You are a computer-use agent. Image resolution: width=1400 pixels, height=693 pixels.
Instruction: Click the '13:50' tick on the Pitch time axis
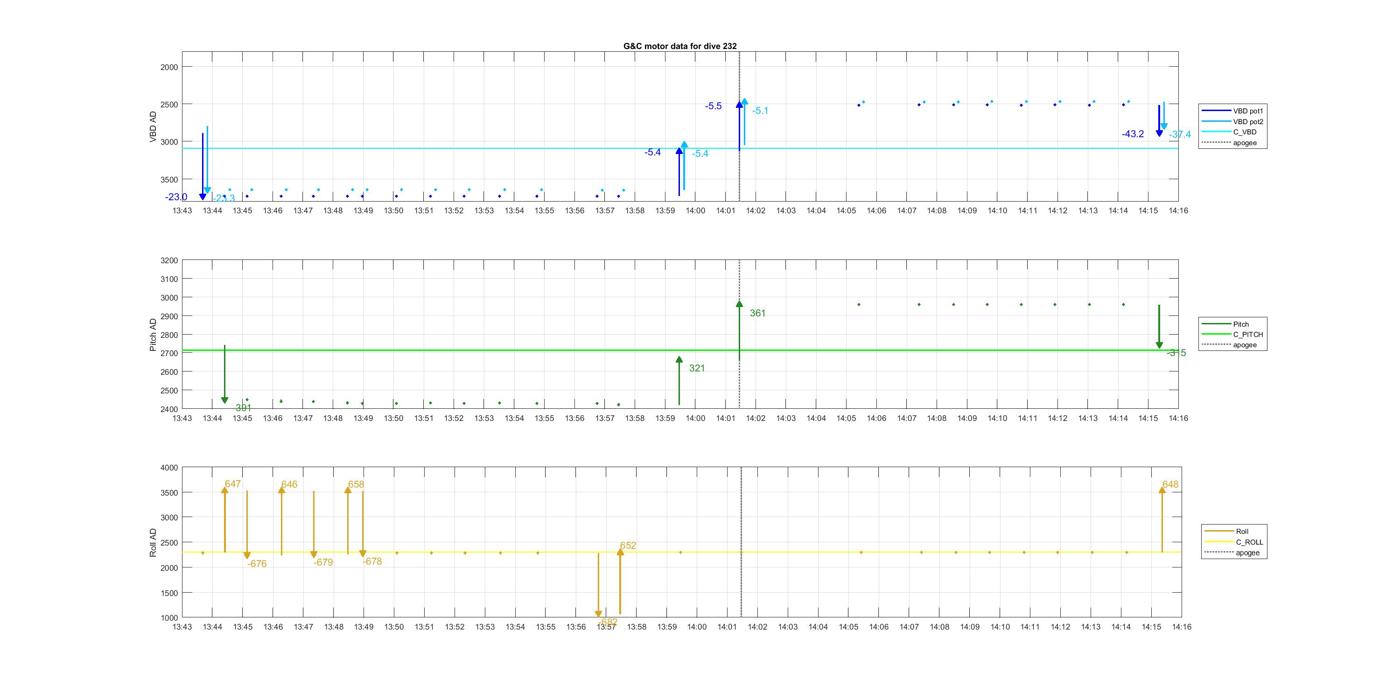(393, 418)
